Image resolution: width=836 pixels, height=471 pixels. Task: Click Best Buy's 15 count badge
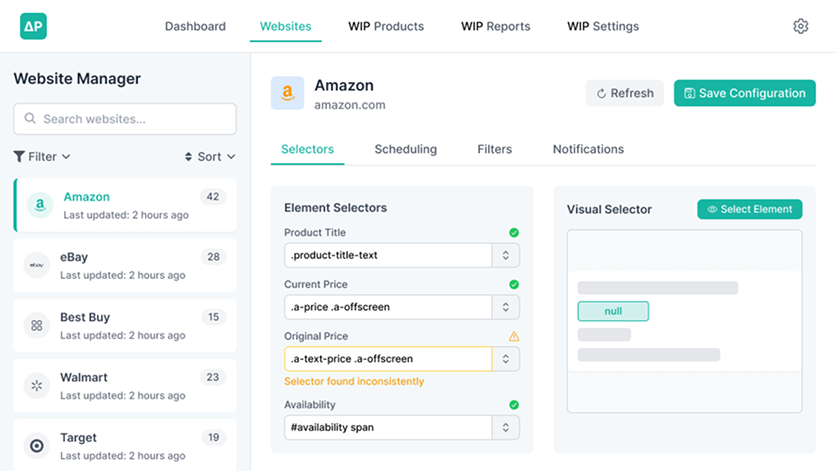[213, 317]
